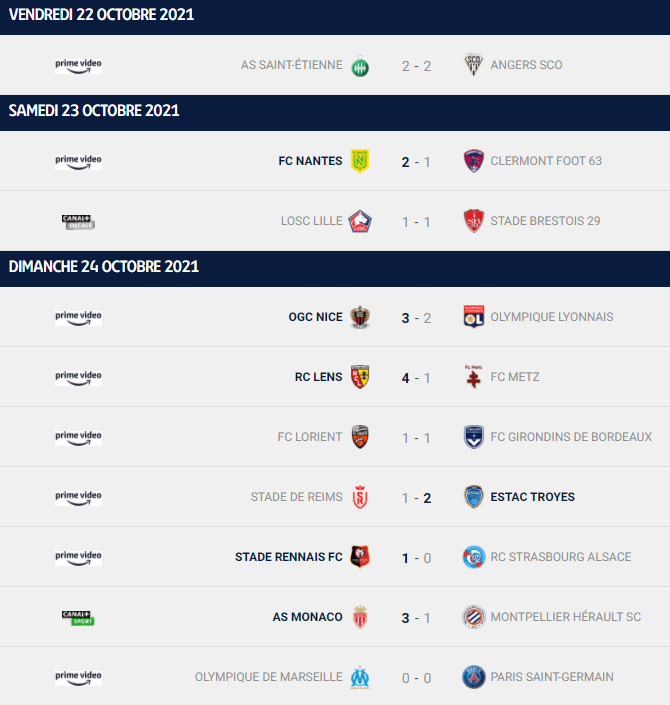Click the Canal+ Décalé broadcaster logo
Screen dimensions: 670x705
click(78, 222)
